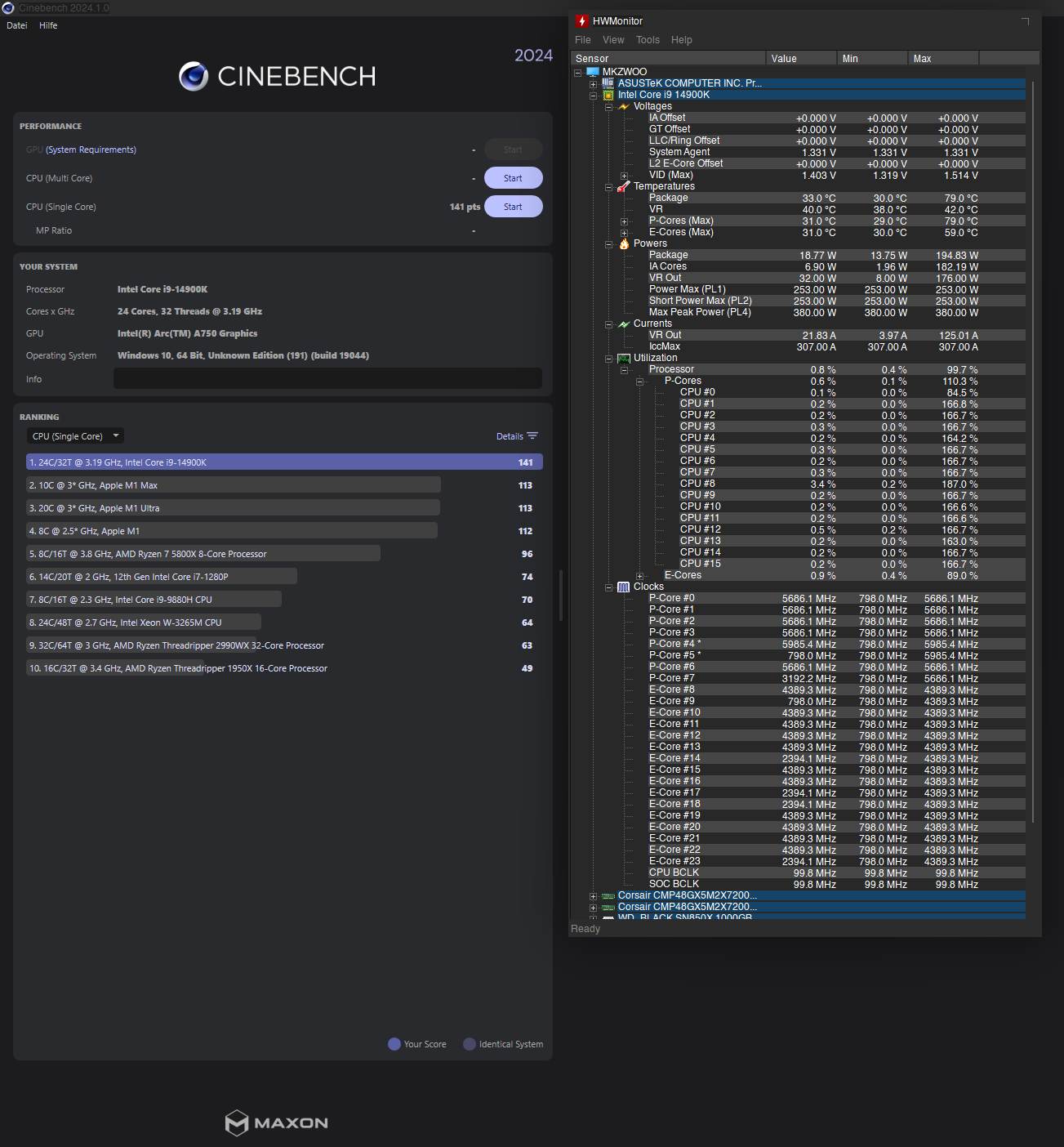Screen dimensions: 1064x1147
Task: Click the Intel Core i9 14900K CPU icon
Action: [x=608, y=95]
